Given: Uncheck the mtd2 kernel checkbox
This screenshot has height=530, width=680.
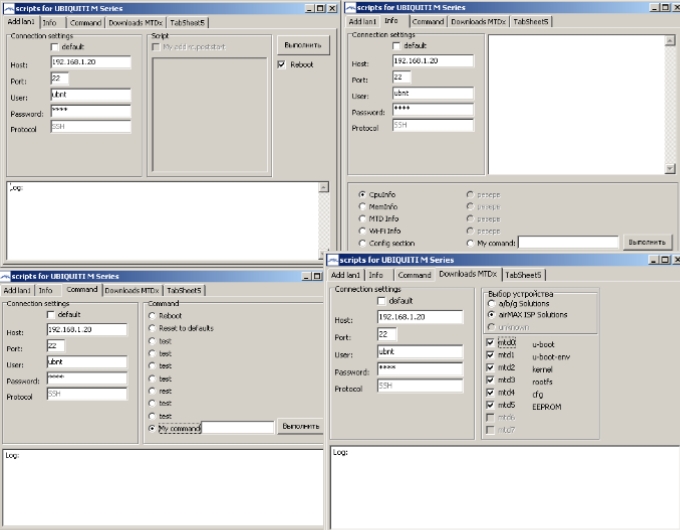Looking at the screenshot, I should coord(490,367).
